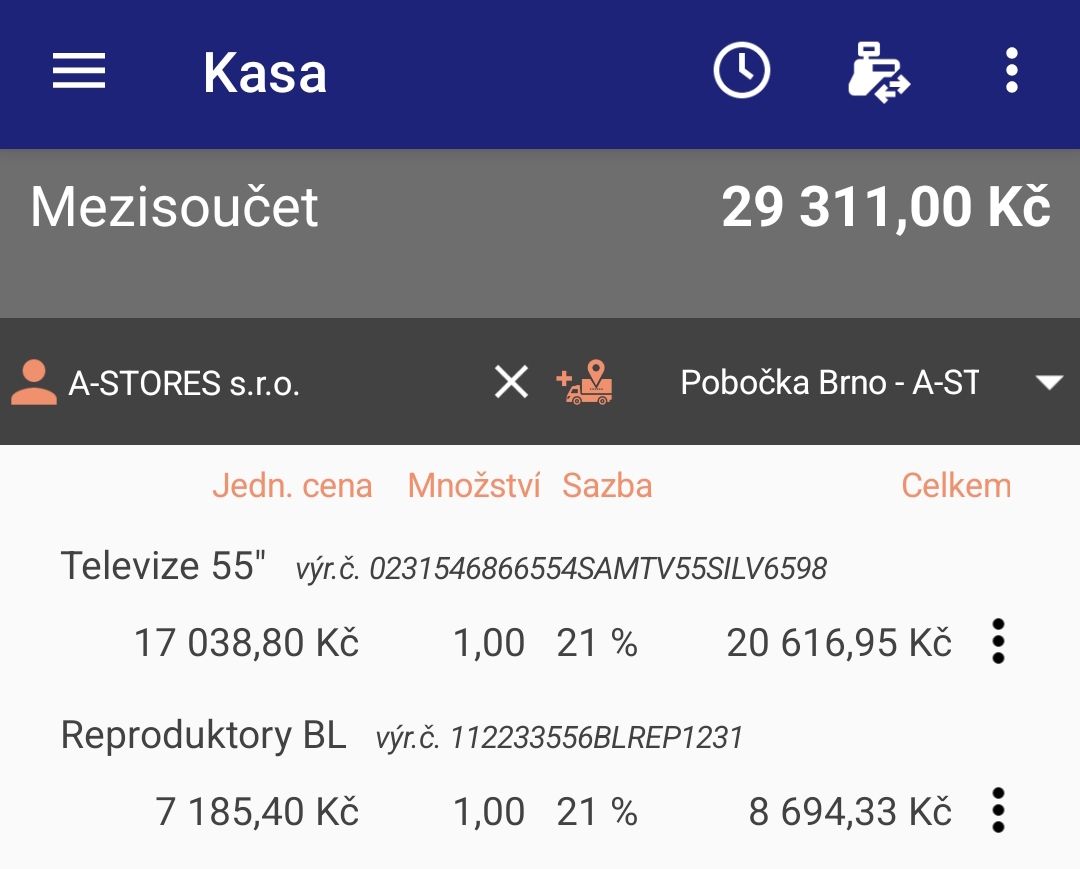Tap quantity 1,00 of Reproduktory BL
Image resolution: width=1080 pixels, height=869 pixels.
pyautogui.click(x=489, y=812)
